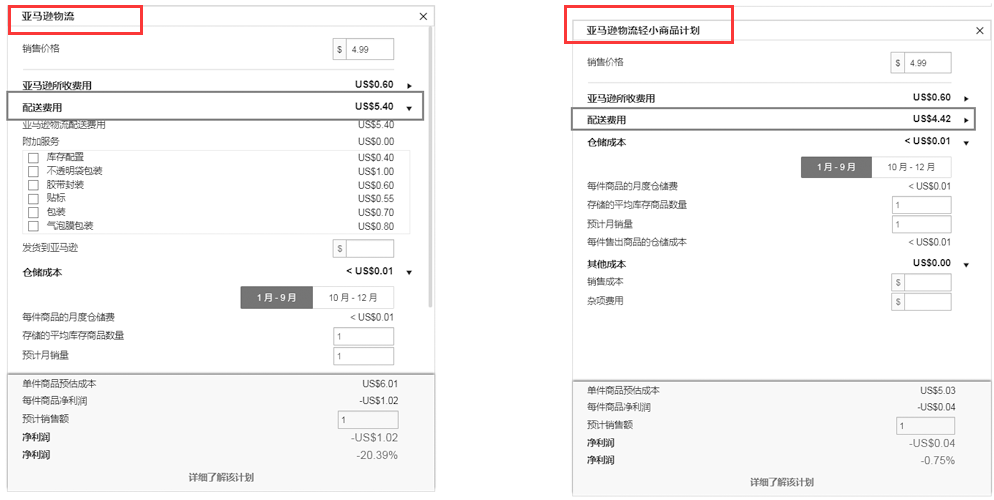
Task: Edit 预计销售额 in 轻小商品计划 panel
Action: pos(925,426)
